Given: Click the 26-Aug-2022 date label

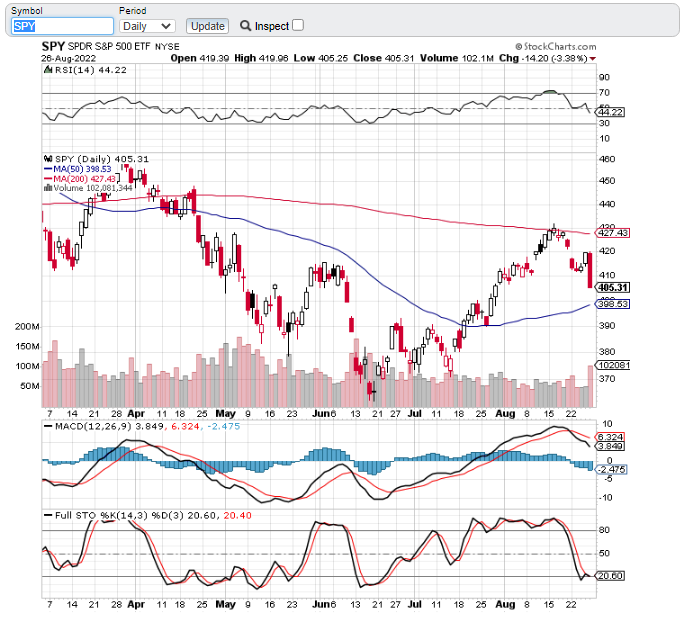Looking at the screenshot, I should coord(69,59).
